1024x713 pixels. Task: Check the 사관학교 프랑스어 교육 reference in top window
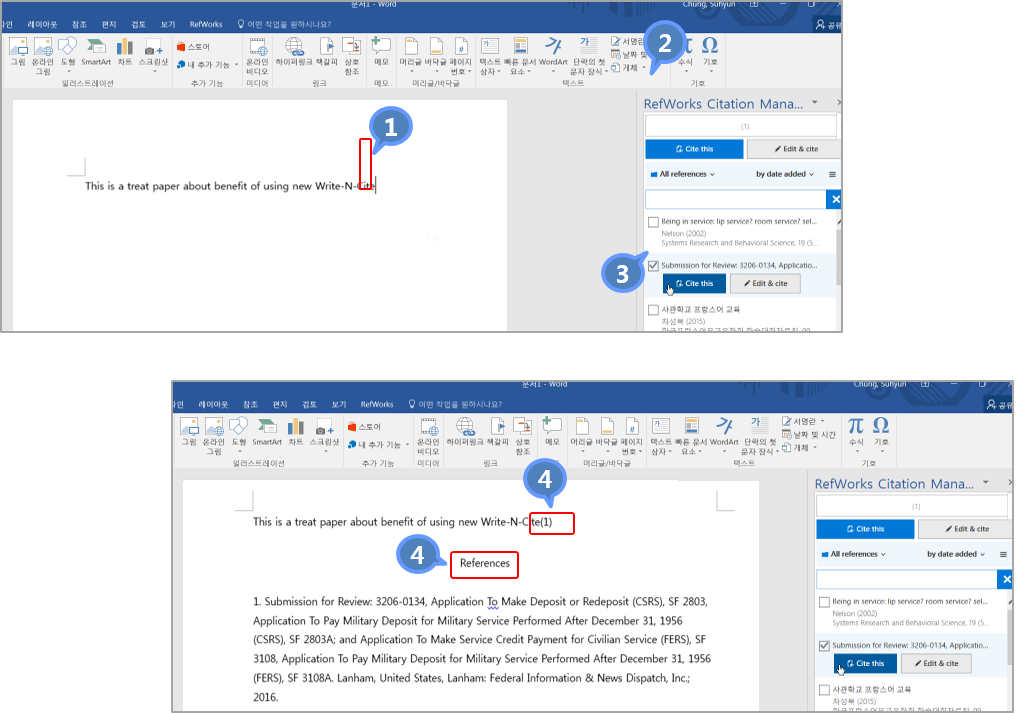coord(653,309)
